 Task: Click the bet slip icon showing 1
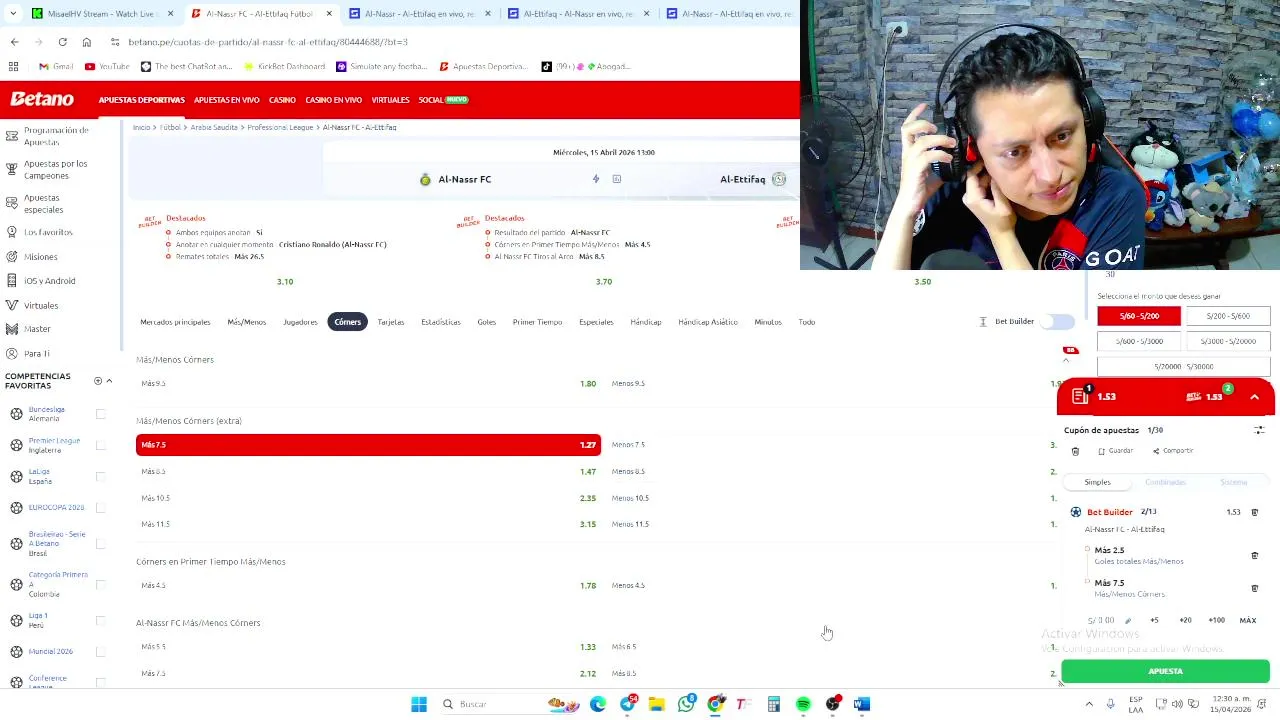1081,397
